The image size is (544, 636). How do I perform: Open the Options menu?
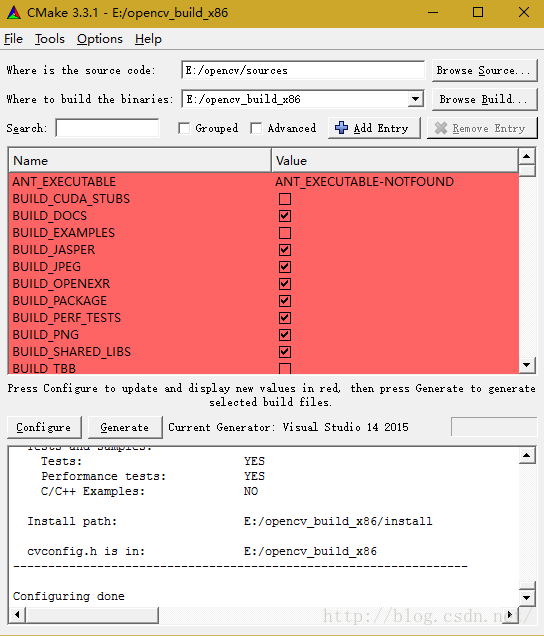pyautogui.click(x=100, y=39)
